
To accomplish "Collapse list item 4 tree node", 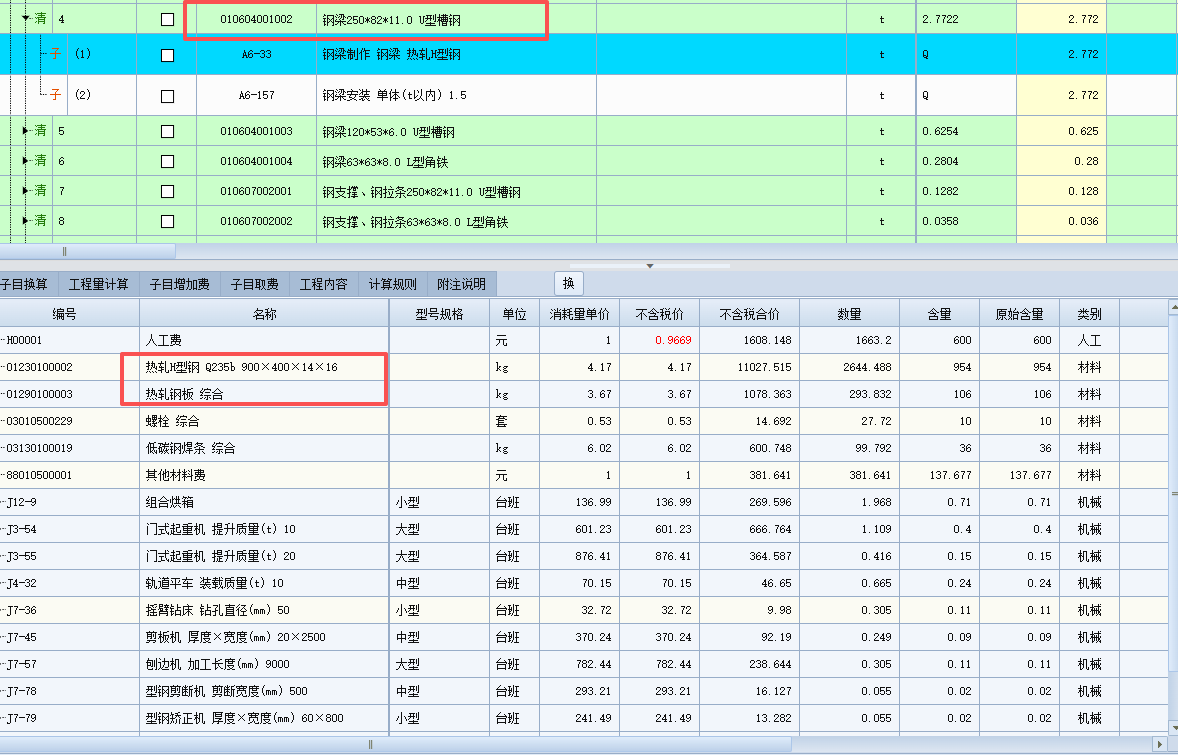I will click(26, 18).
